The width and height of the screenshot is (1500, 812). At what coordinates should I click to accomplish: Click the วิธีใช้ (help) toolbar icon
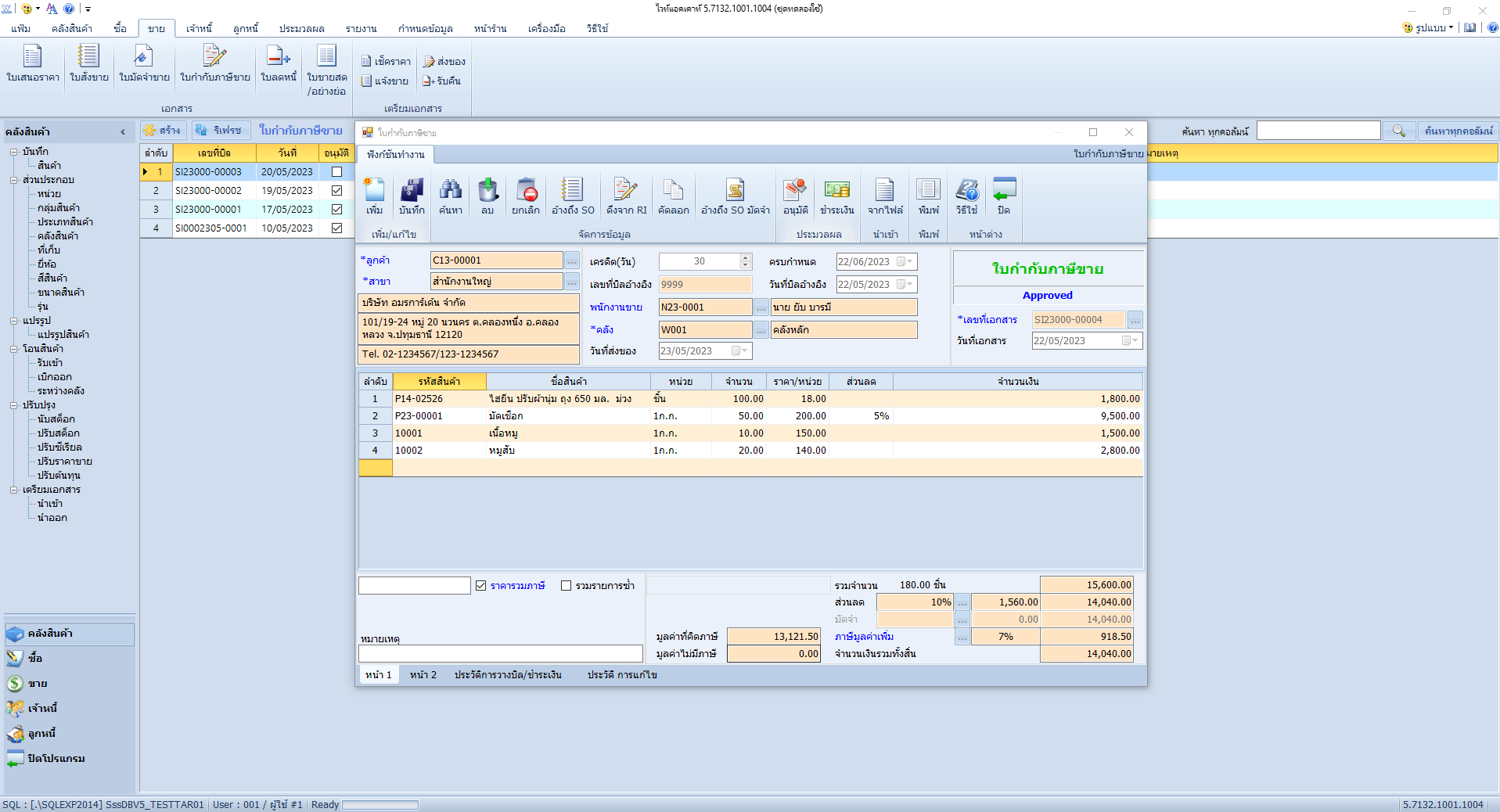pyautogui.click(x=967, y=196)
